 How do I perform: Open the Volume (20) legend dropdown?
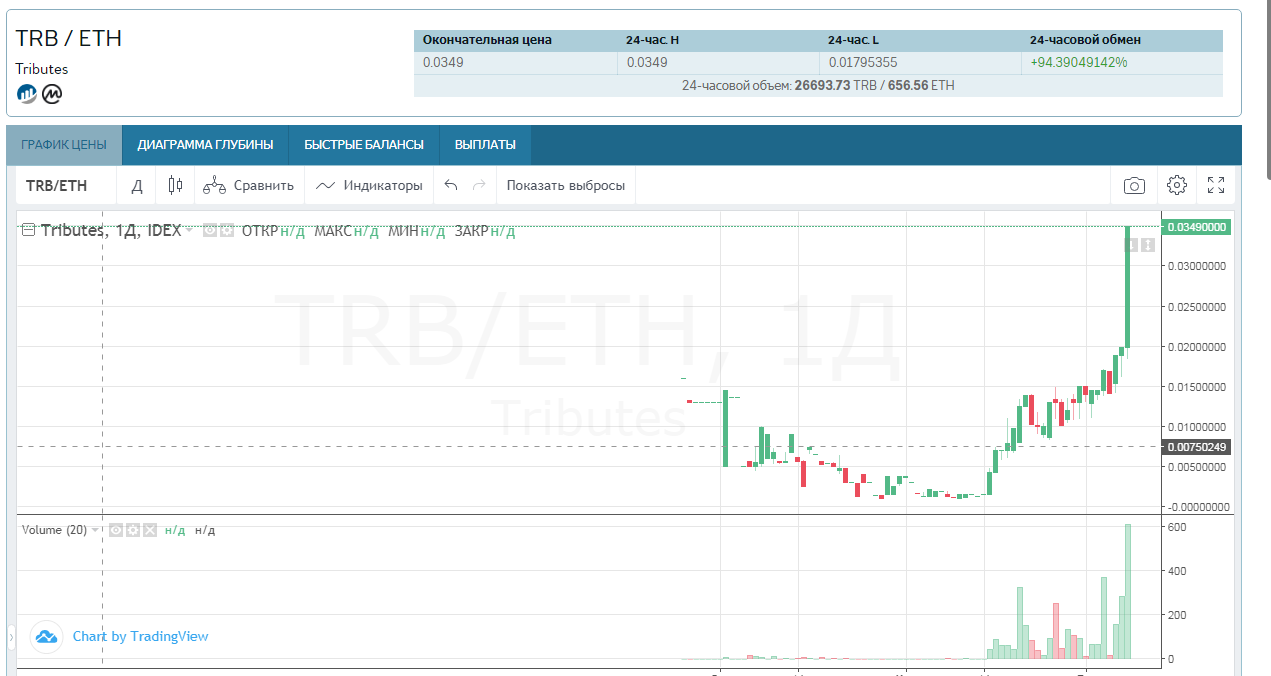(96, 530)
